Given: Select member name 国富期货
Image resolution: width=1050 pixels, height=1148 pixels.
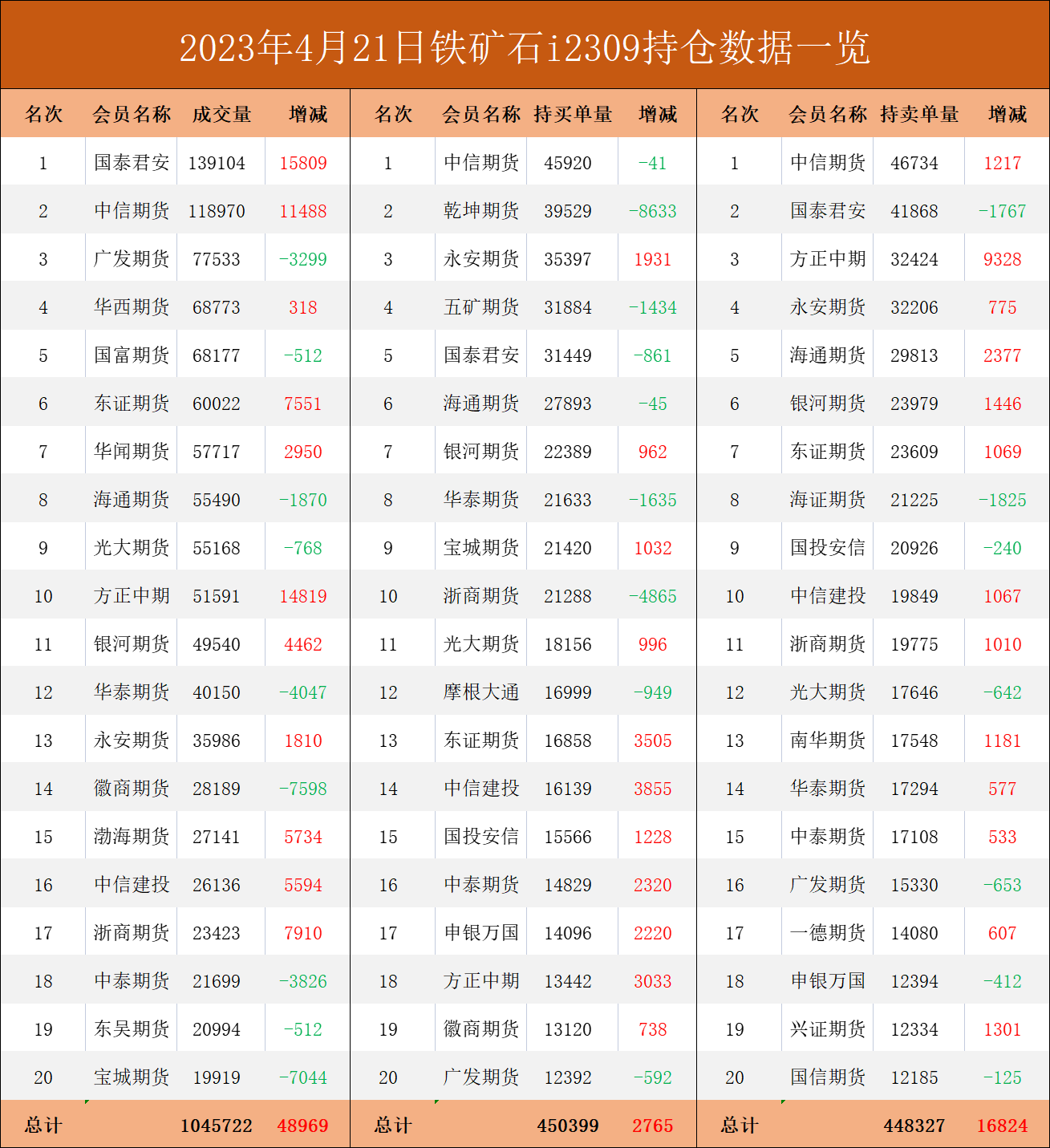Looking at the screenshot, I should point(132,355).
